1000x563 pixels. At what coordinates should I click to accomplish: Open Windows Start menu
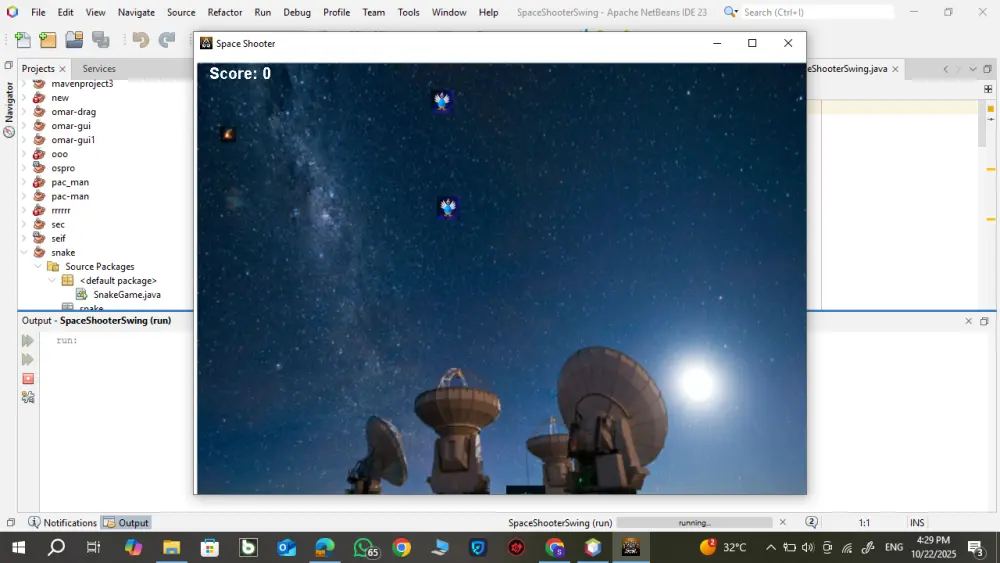(x=18, y=547)
